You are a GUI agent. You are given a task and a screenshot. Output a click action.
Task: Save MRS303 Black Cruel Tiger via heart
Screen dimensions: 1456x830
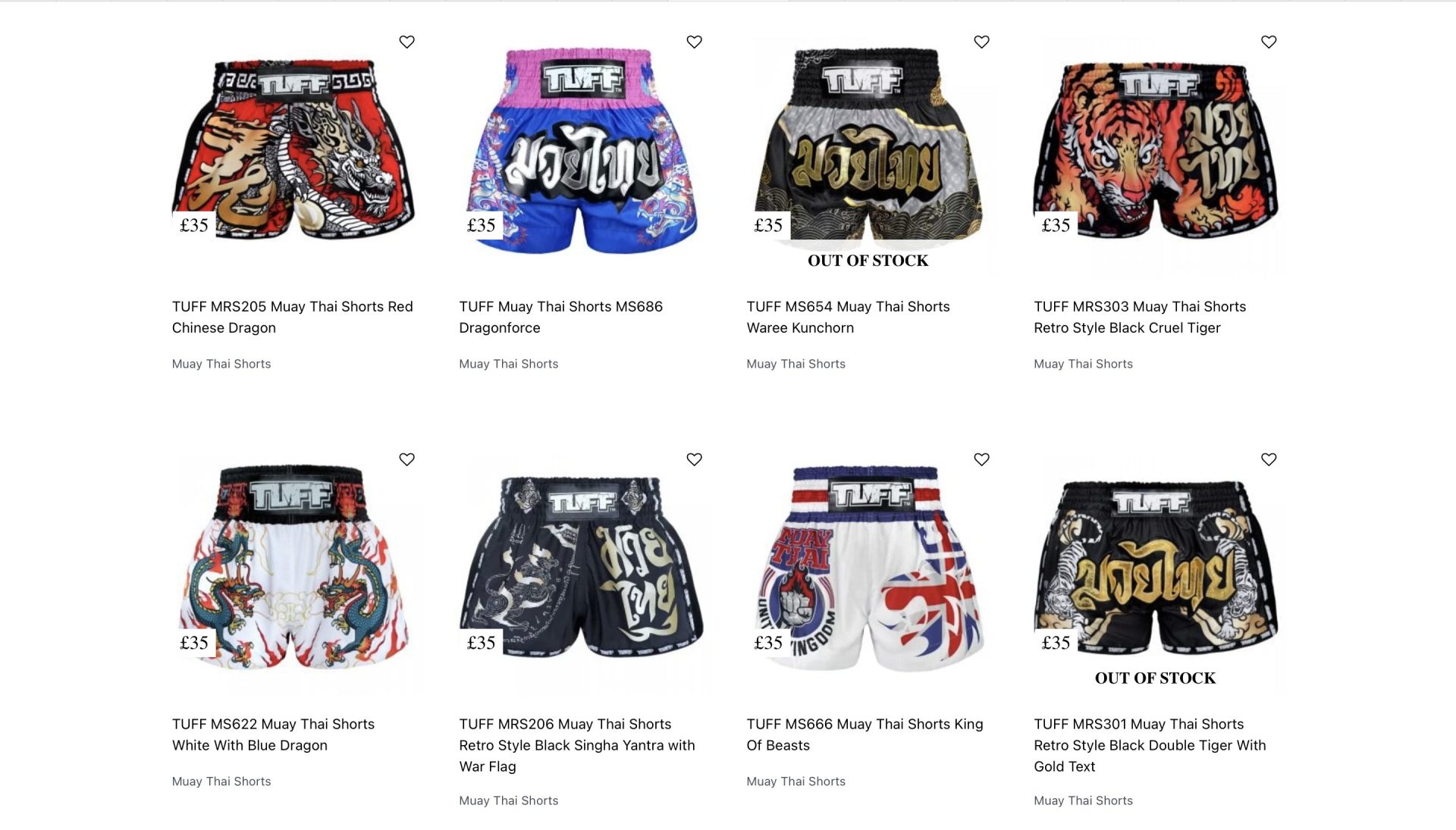1269,42
